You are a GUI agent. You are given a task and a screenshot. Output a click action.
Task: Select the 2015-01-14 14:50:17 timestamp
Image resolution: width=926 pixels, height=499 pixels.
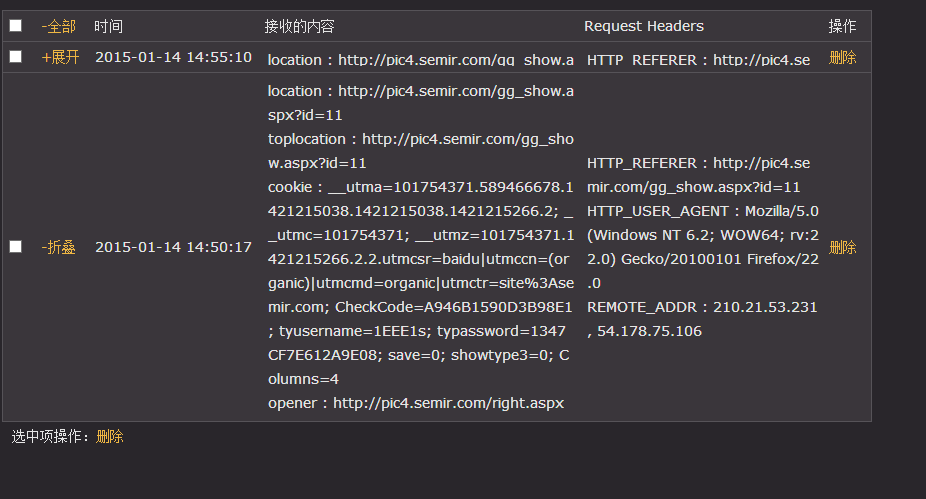coord(174,247)
